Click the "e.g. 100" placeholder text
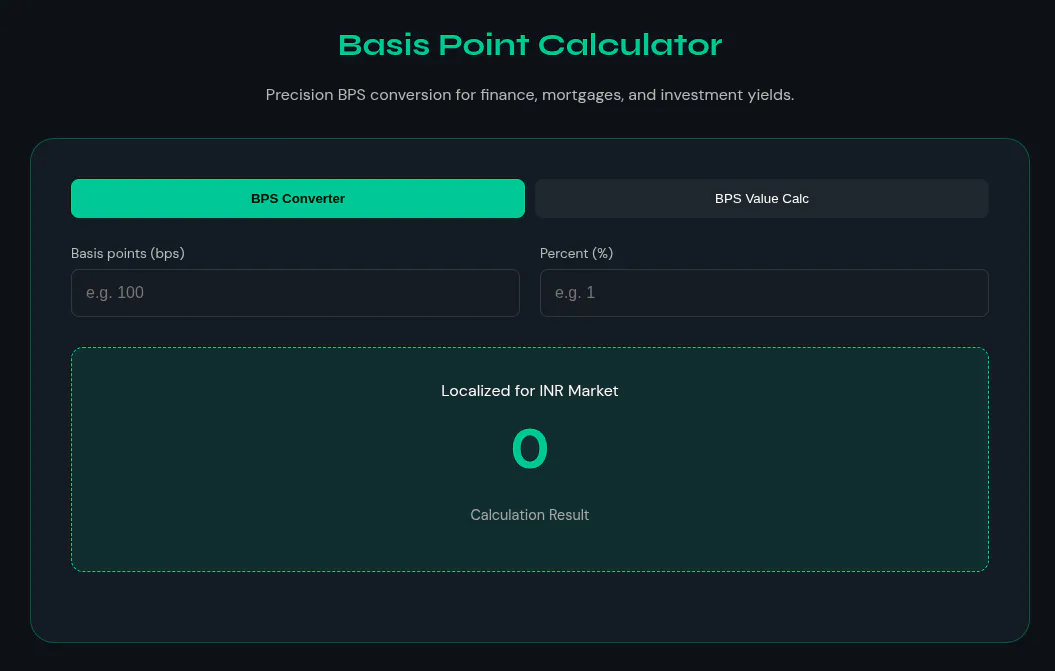The height and width of the screenshot is (671, 1055). click(x=115, y=293)
